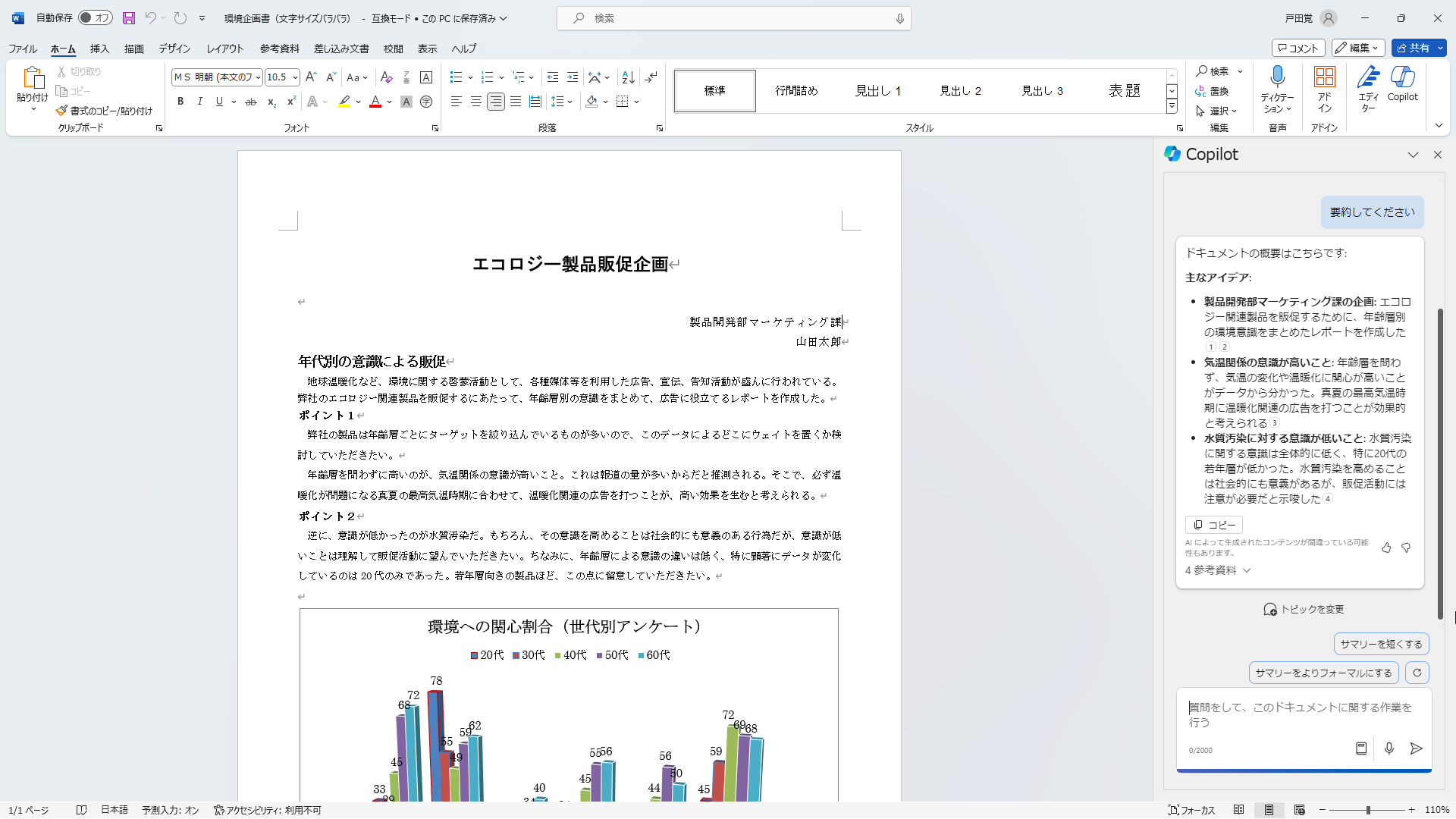Click yellow highlight color button

coord(344,102)
